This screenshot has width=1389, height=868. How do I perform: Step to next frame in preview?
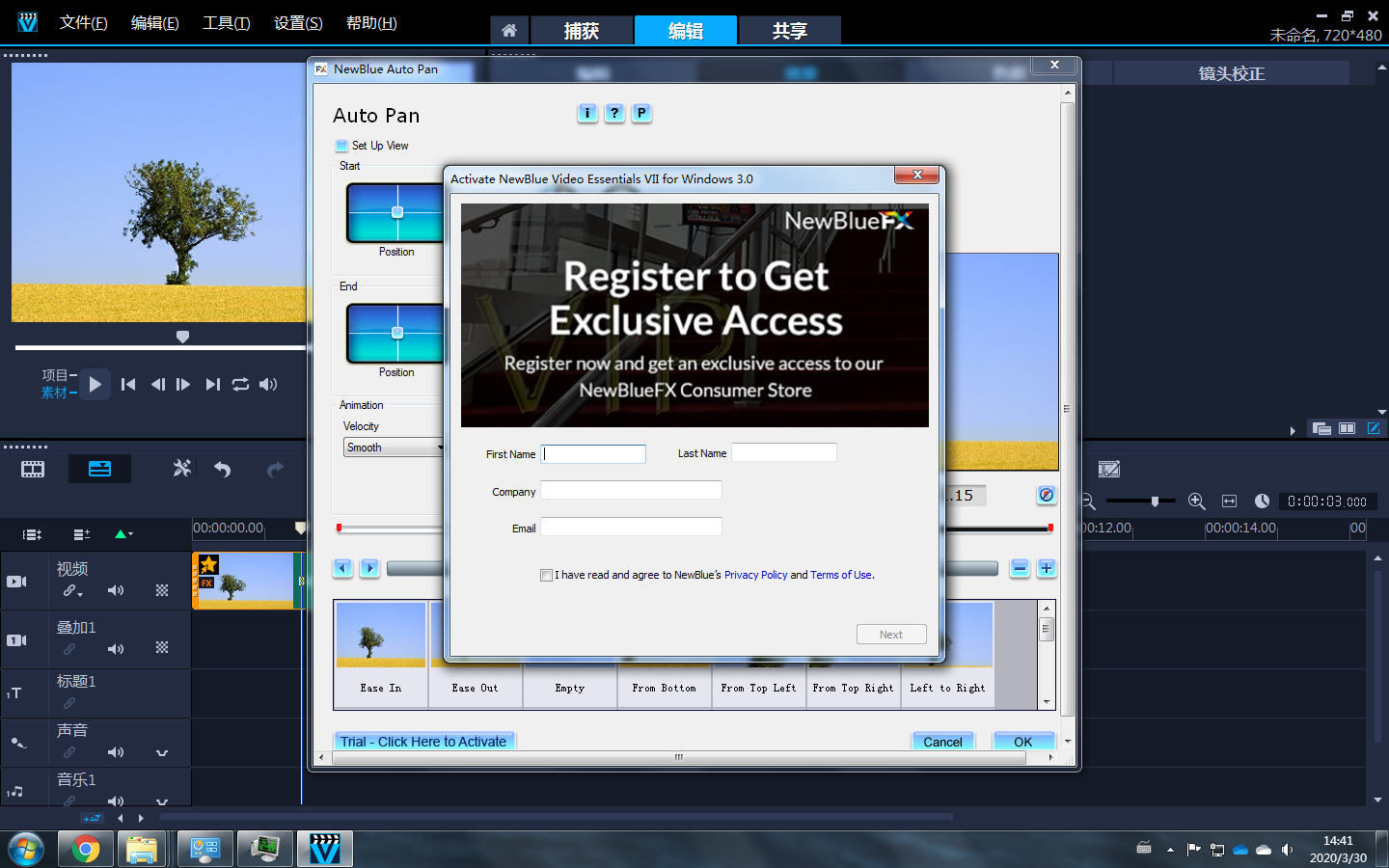coord(183,384)
